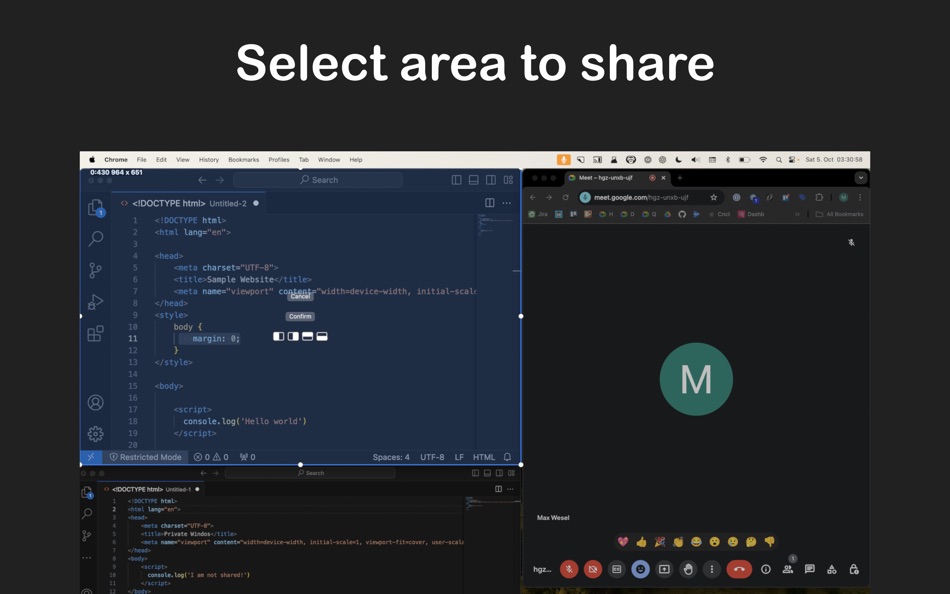Open Explorer in the upper VS Code sidebar
Viewport: 950px width, 594px height.
coord(95,207)
